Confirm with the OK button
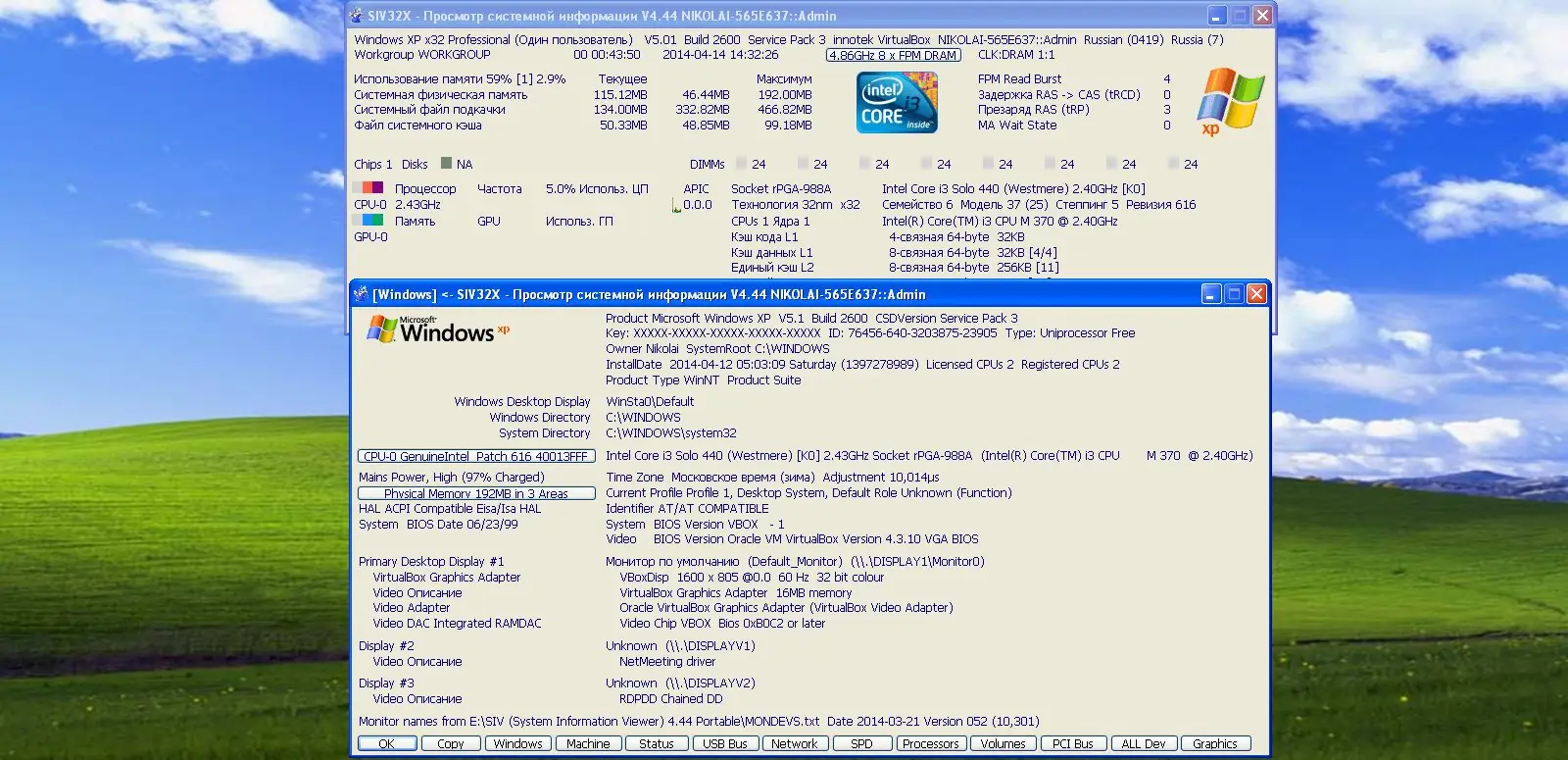The height and width of the screenshot is (760, 1568). [x=386, y=744]
